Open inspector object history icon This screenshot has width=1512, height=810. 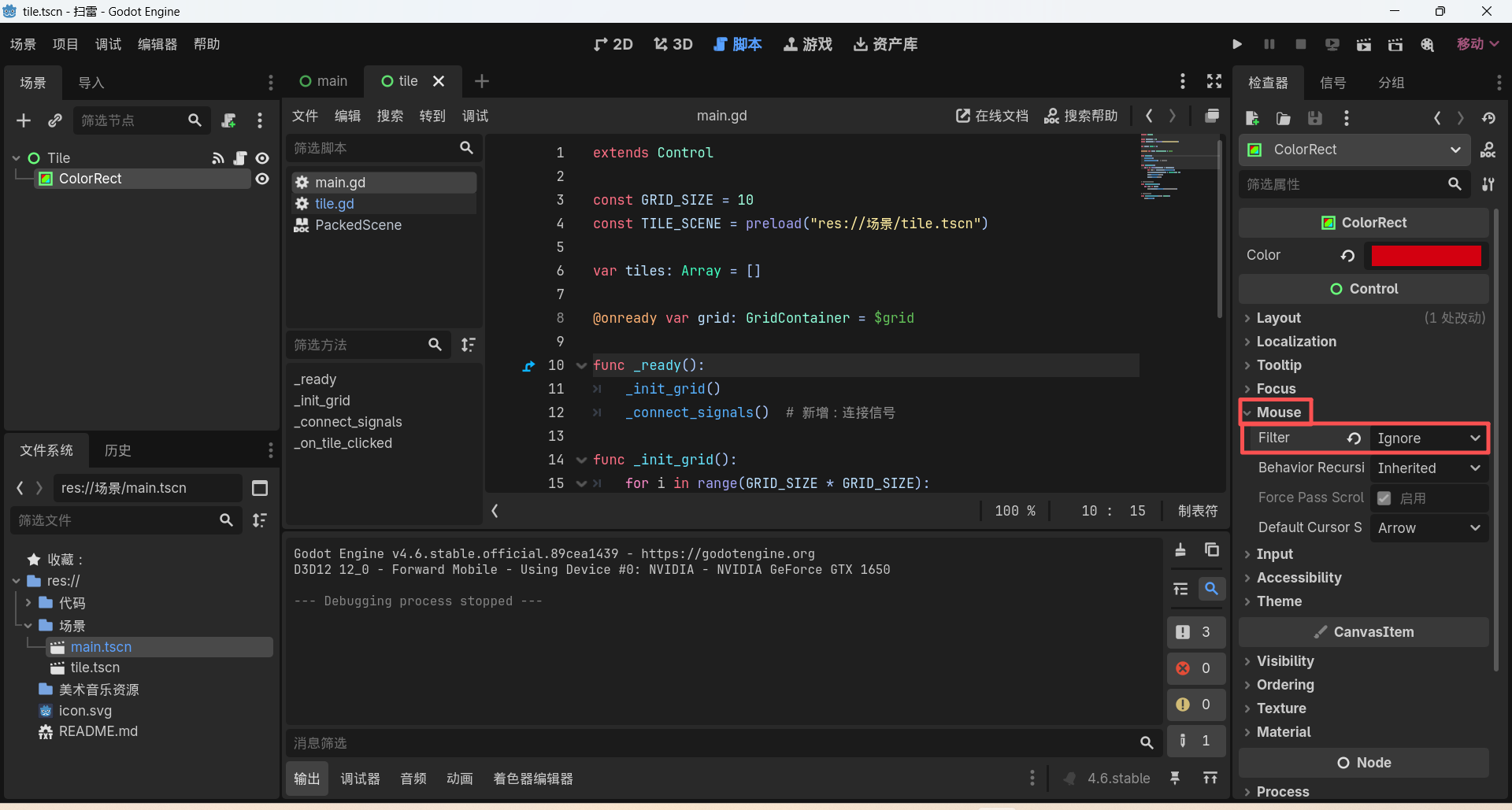point(1488,118)
